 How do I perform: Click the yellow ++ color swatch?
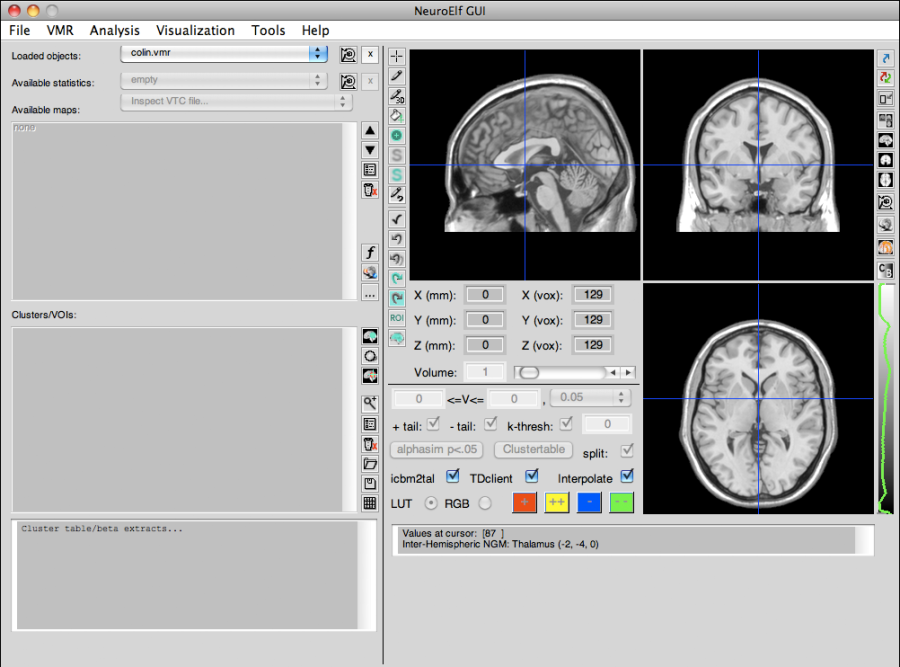557,503
